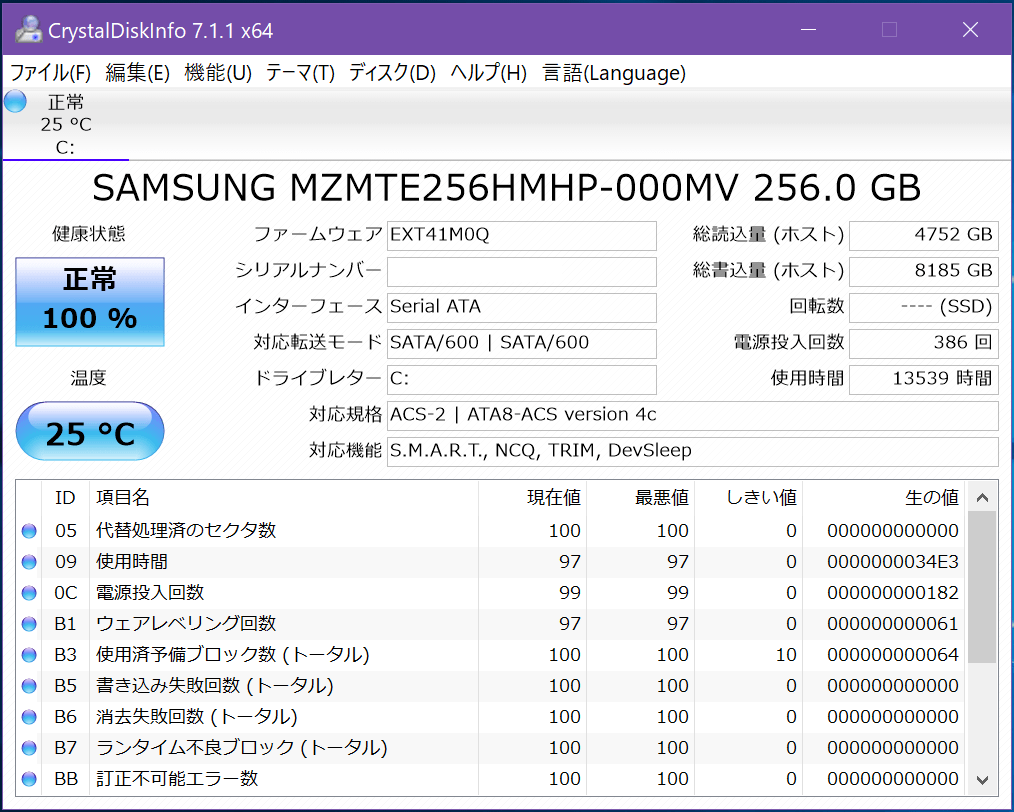Viewport: 1014px width, 812px height.
Task: Click raw value 000000000061
Action: click(x=892, y=624)
